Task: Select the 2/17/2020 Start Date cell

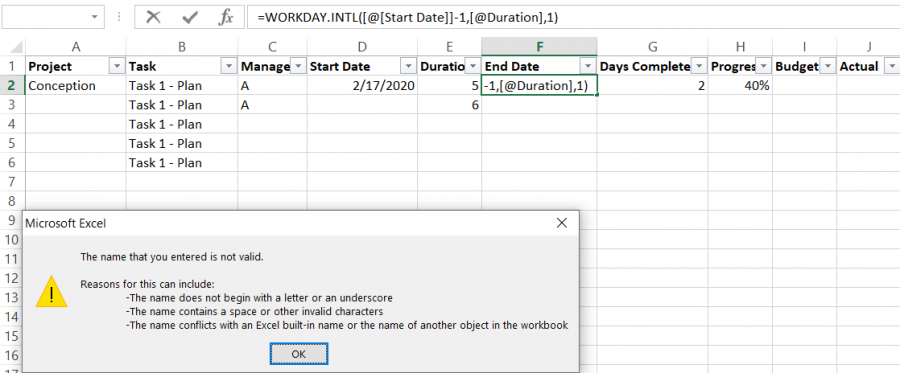Action: (362, 86)
